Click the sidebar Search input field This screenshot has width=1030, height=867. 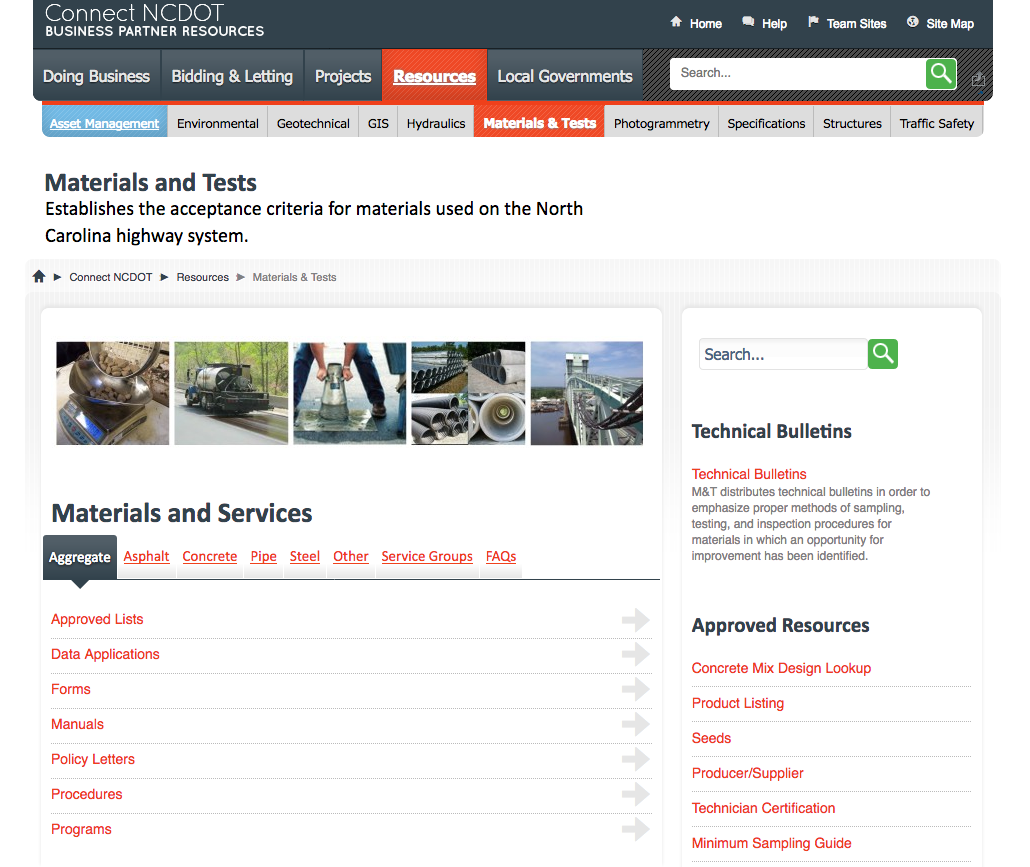[782, 354]
